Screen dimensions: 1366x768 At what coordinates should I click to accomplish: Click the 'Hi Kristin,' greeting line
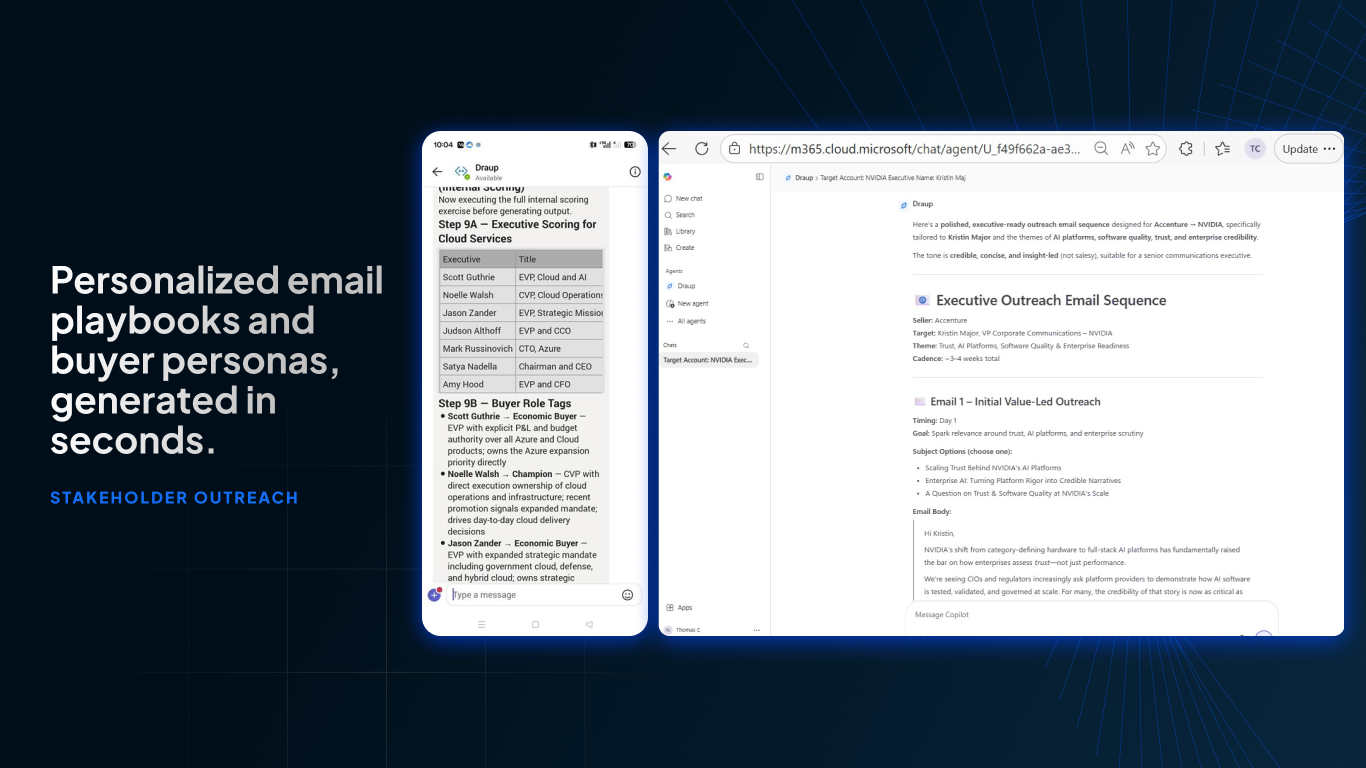point(940,534)
